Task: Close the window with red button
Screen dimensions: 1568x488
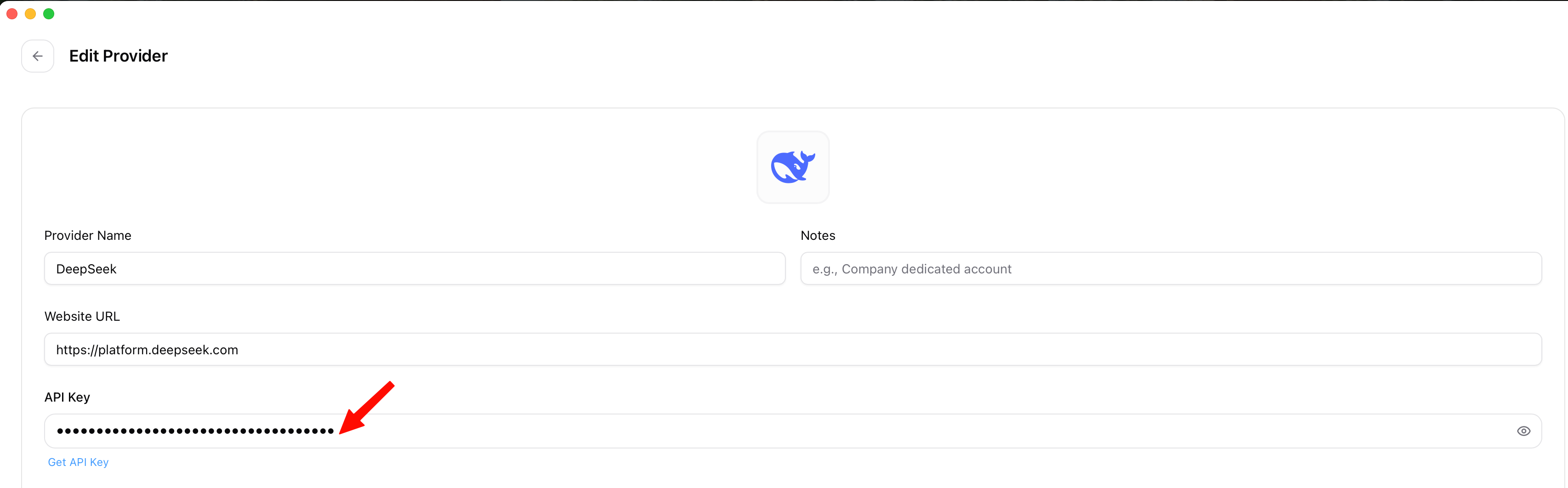Action: coord(12,13)
